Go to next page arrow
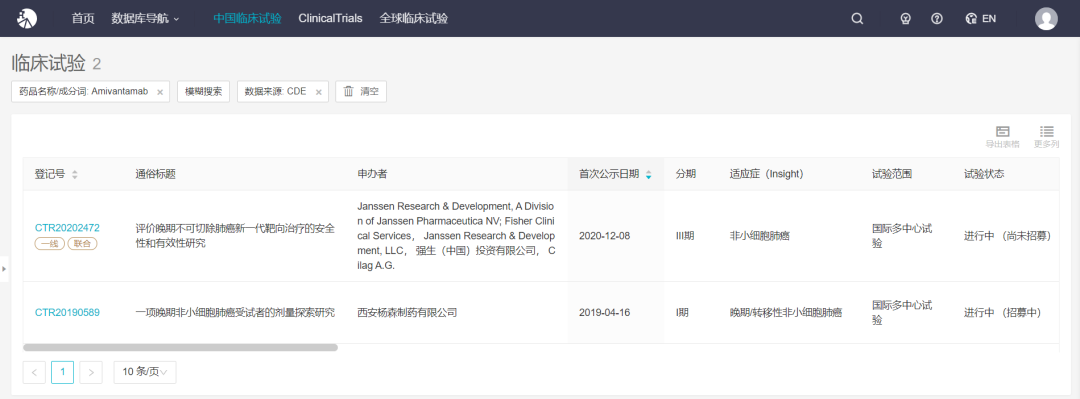The height and width of the screenshot is (399, 1080). [x=91, y=371]
